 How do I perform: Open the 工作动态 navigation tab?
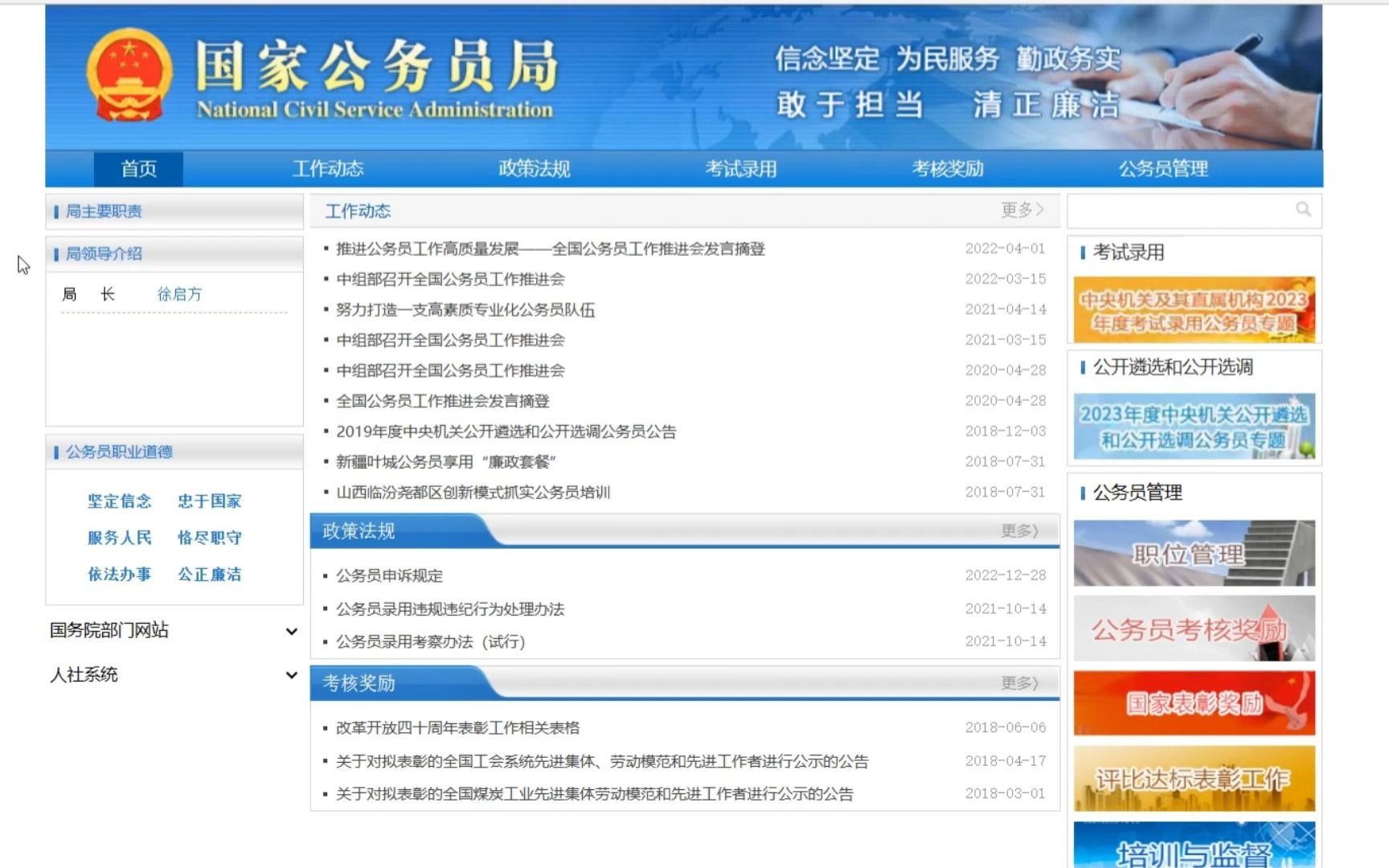328,169
